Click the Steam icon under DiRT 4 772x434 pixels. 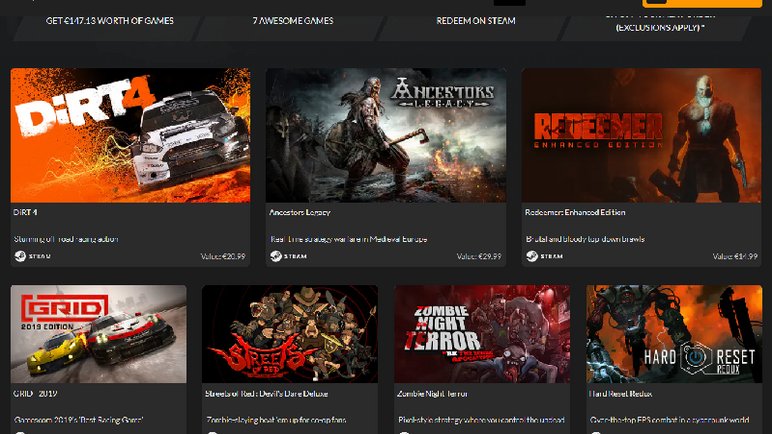(x=20, y=256)
